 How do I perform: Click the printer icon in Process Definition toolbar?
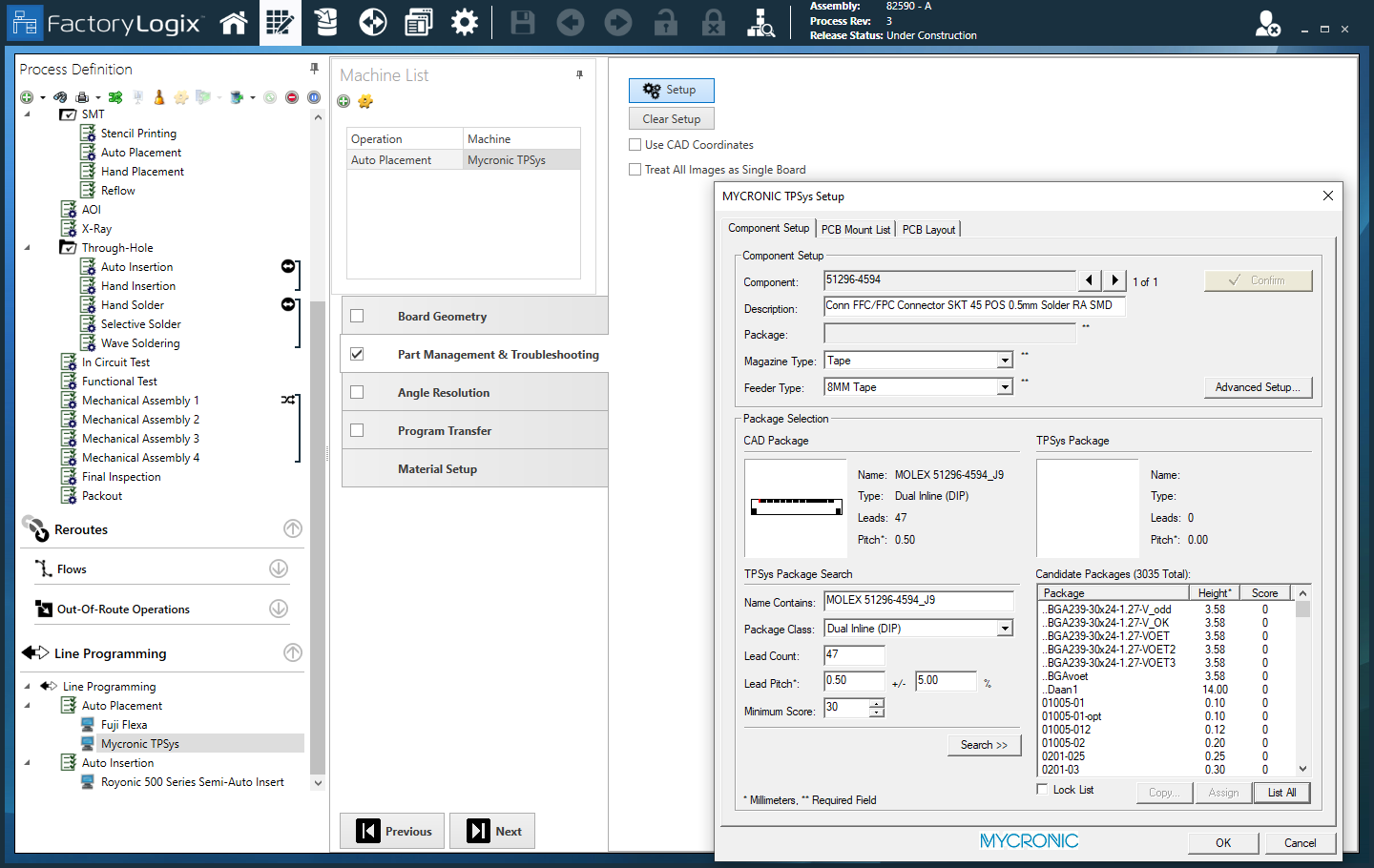click(83, 96)
